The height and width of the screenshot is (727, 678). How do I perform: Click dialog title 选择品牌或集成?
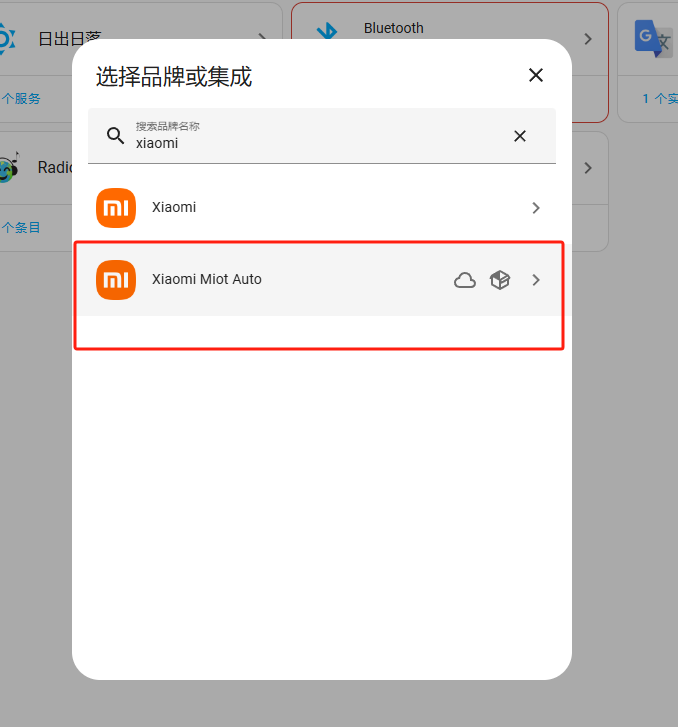click(x=174, y=77)
